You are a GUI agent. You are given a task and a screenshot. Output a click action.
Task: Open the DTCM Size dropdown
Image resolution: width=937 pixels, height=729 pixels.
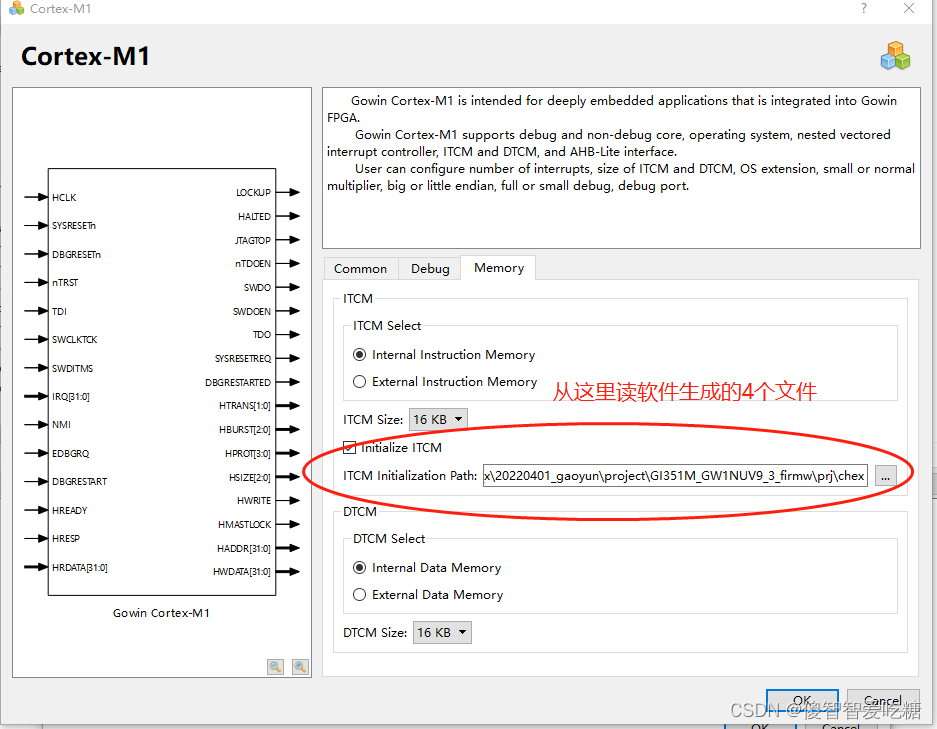(x=442, y=632)
